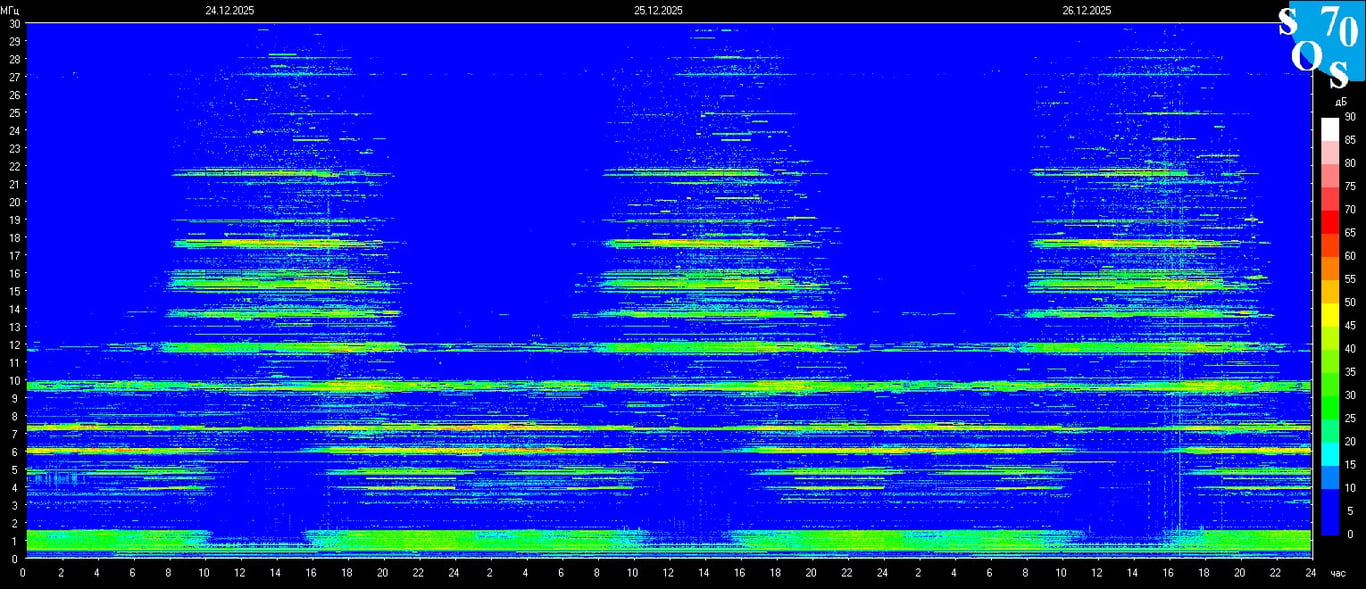The height and width of the screenshot is (589, 1366).
Task: Click the SOS 70 logo
Action: (1321, 40)
